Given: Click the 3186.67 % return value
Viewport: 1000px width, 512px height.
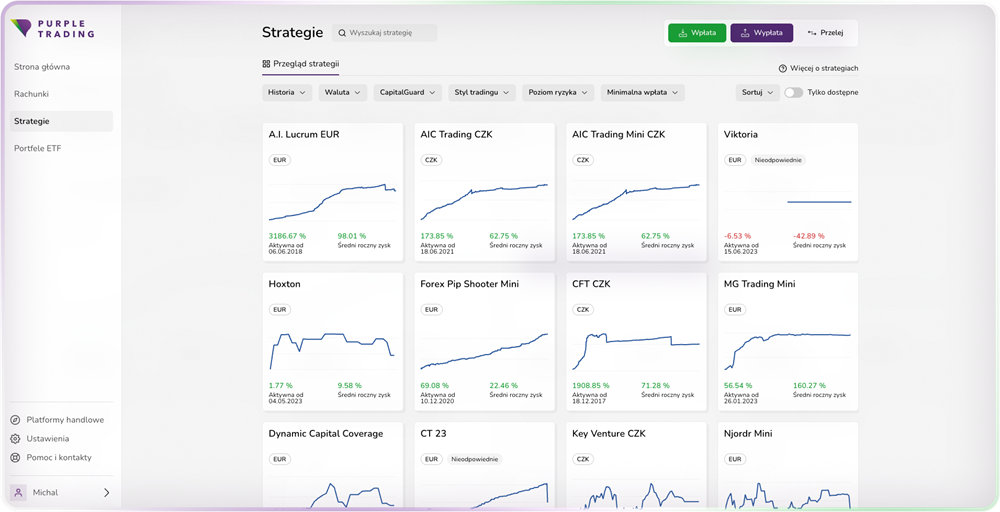Looking at the screenshot, I should click(286, 236).
